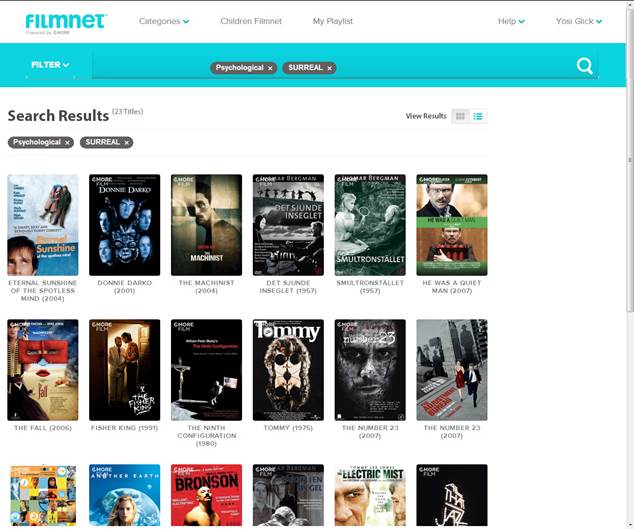634x529 pixels.
Task: Click the search input field
Action: (x=332, y=66)
